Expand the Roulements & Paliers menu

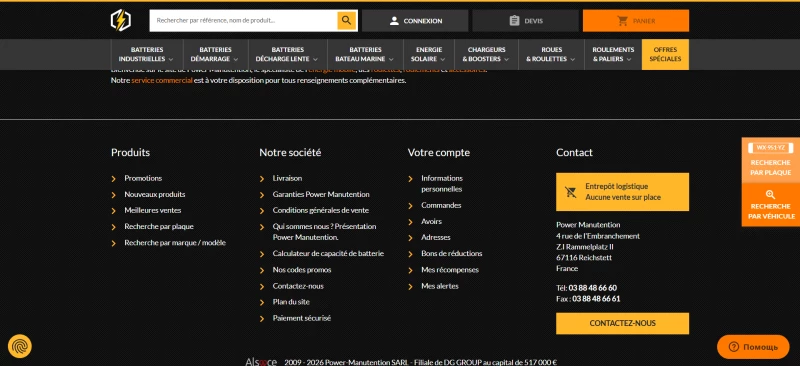point(613,54)
